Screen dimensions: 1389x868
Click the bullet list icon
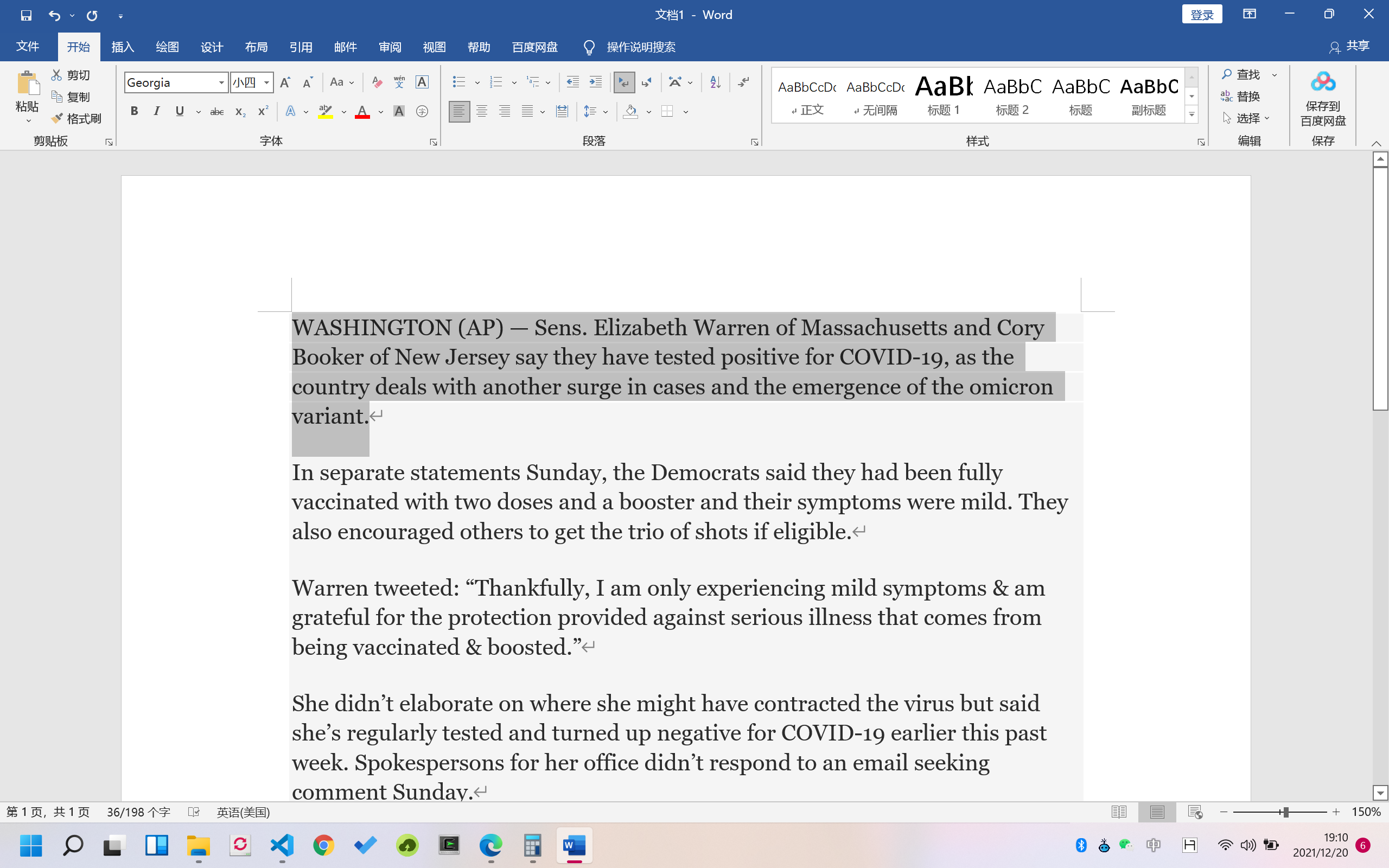458,82
